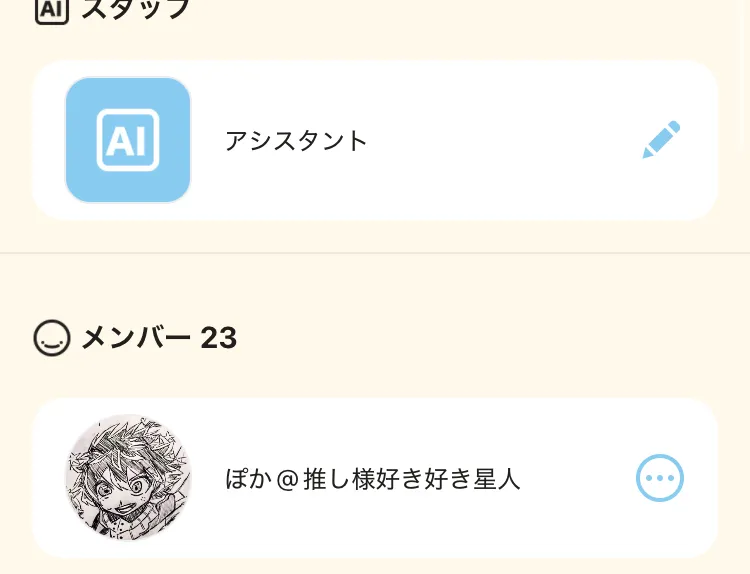Tap the blue AI assistant avatar
This screenshot has width=750, height=574.
[128, 140]
